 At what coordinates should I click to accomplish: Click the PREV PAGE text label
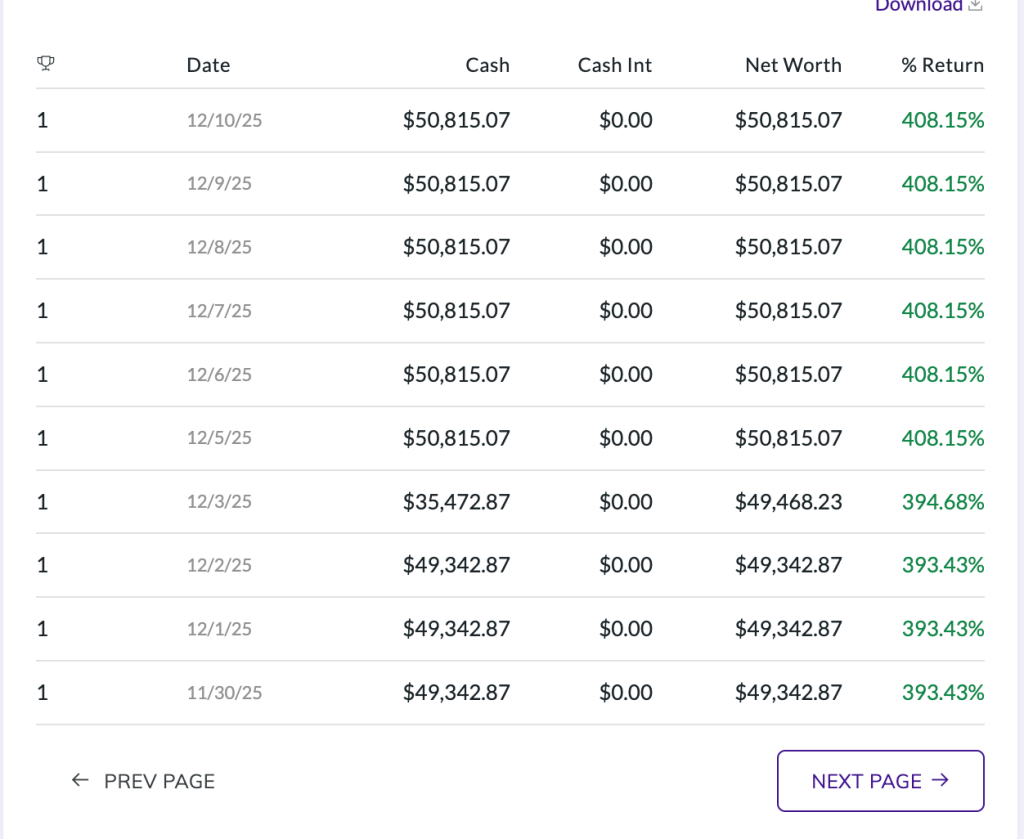[159, 781]
